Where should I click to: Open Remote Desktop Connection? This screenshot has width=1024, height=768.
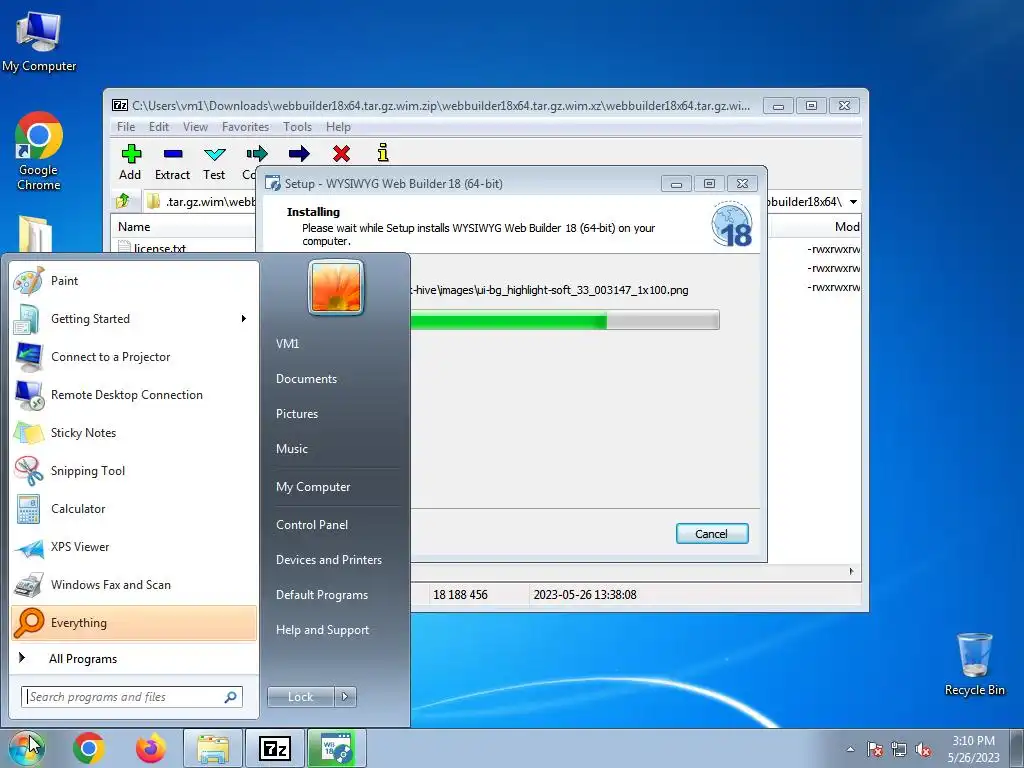coord(134,394)
